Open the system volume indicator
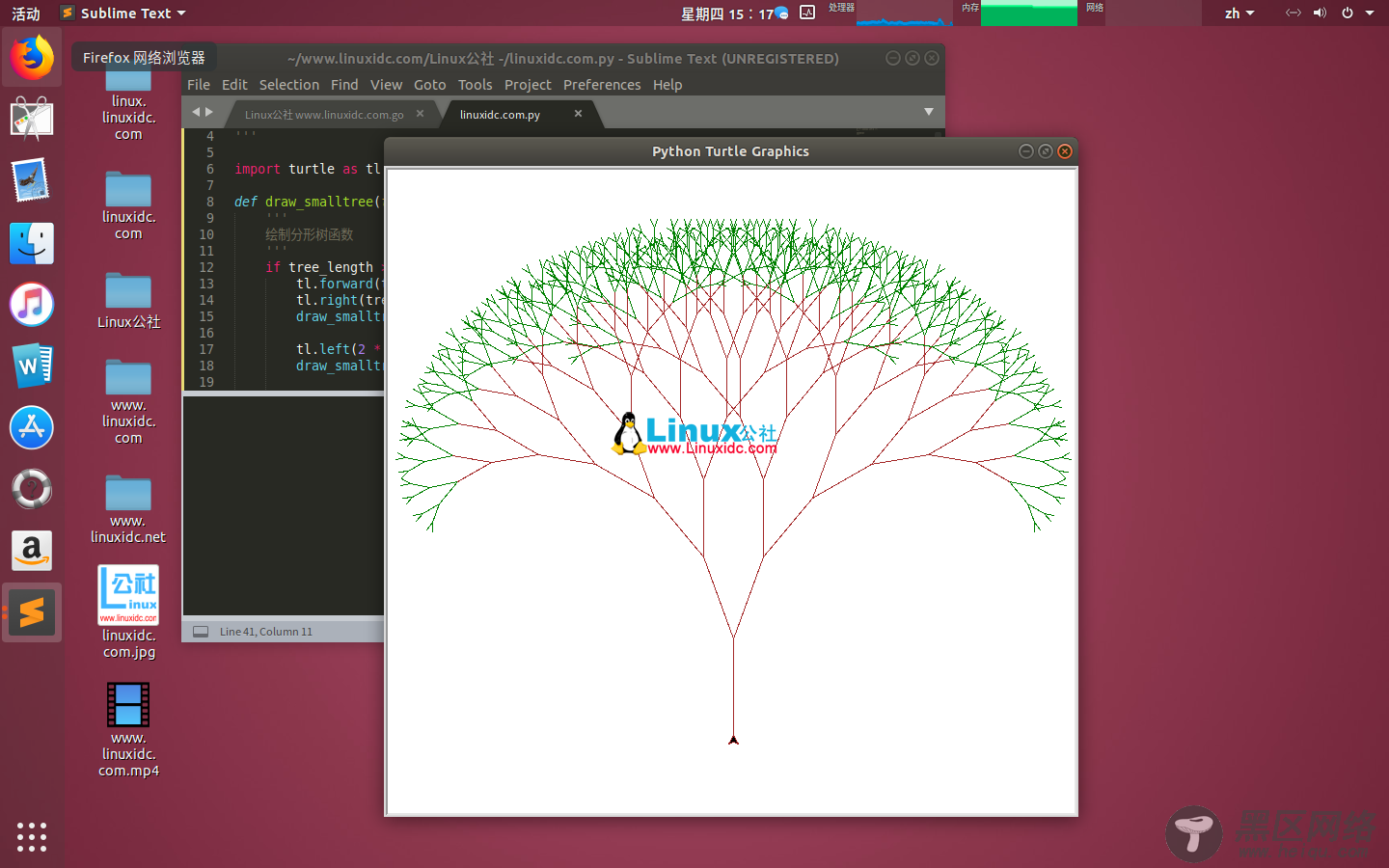Viewport: 1389px width, 868px height. [1320, 13]
